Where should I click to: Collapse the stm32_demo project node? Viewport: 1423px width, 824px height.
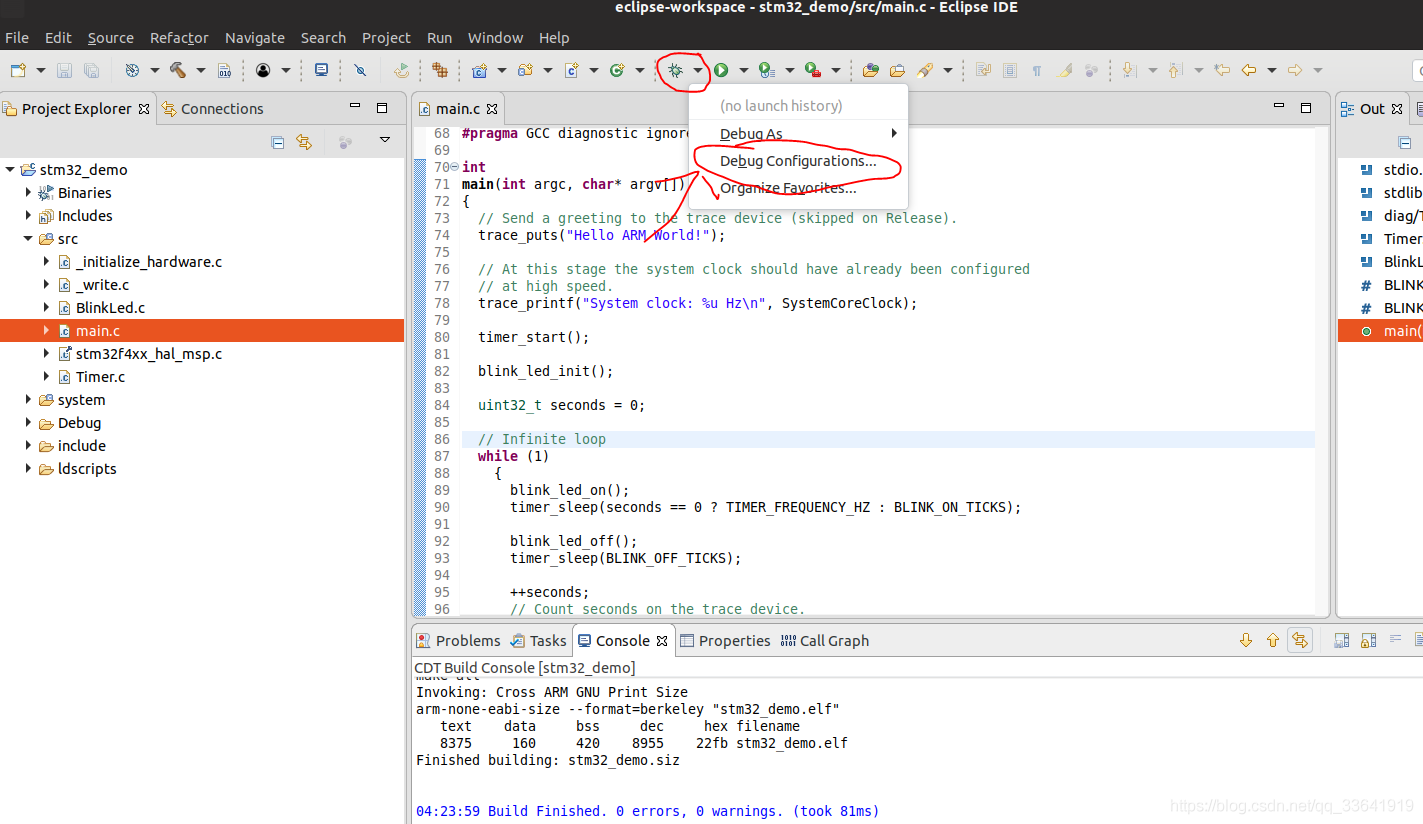pyautogui.click(x=10, y=170)
